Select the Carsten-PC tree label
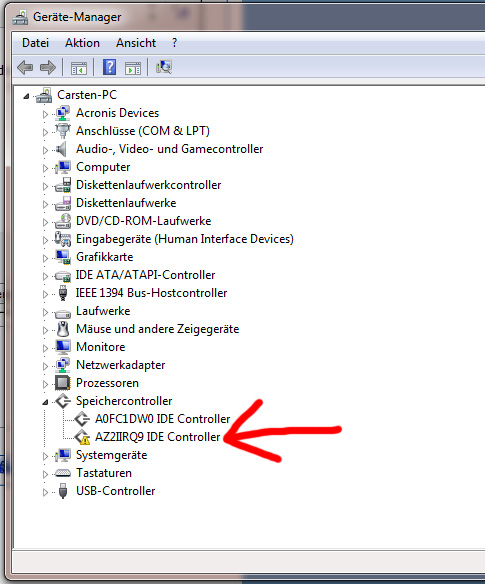 coord(87,95)
